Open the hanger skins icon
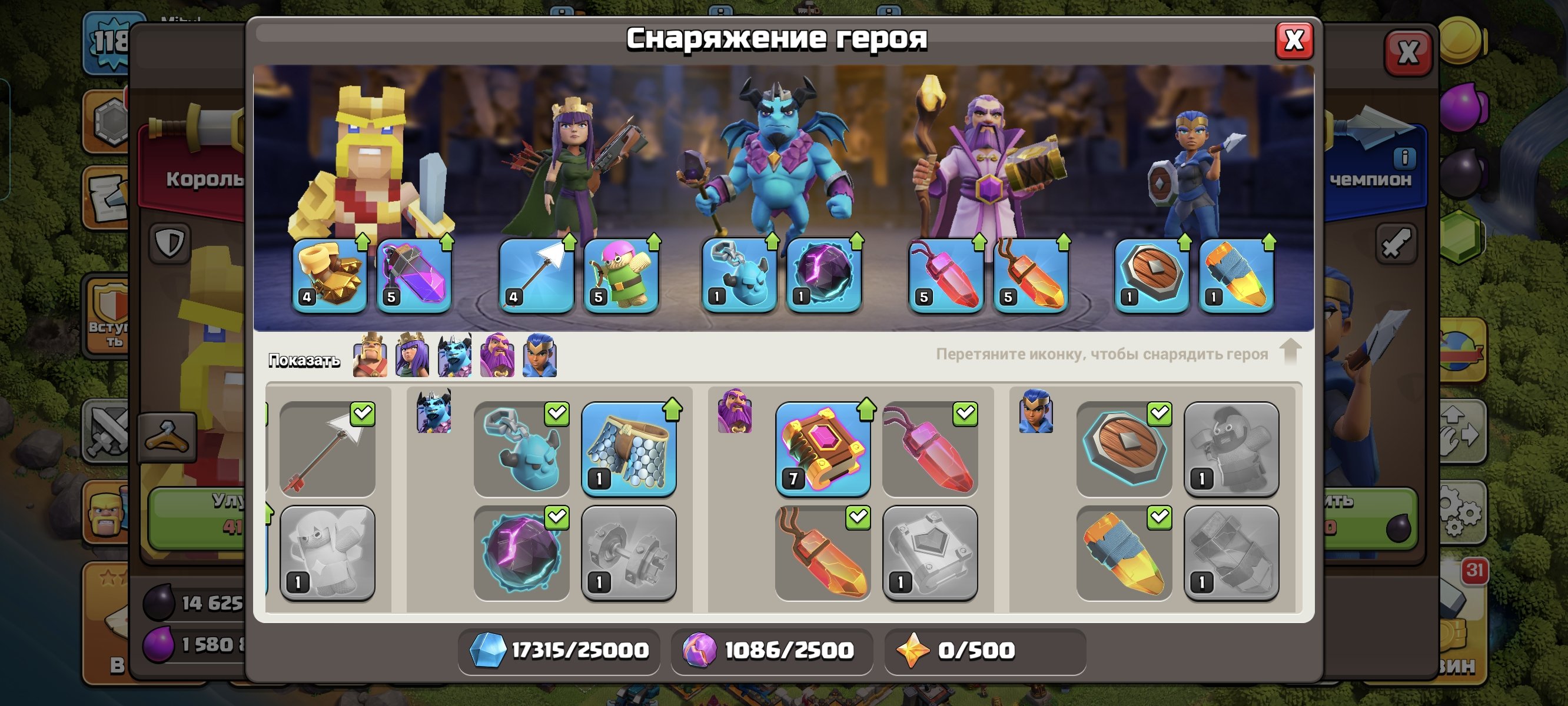The width and height of the screenshot is (1568, 706). point(167,436)
